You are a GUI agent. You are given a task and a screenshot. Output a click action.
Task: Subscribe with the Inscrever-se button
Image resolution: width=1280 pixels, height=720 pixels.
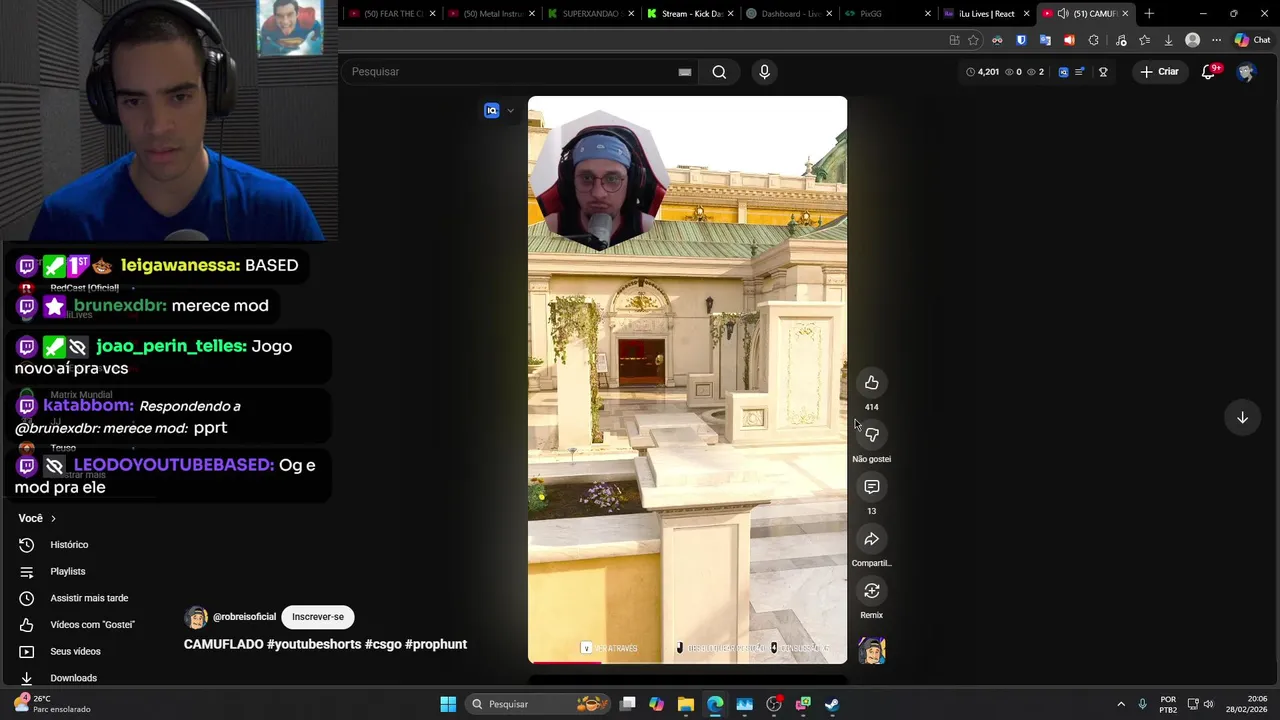[x=317, y=617]
